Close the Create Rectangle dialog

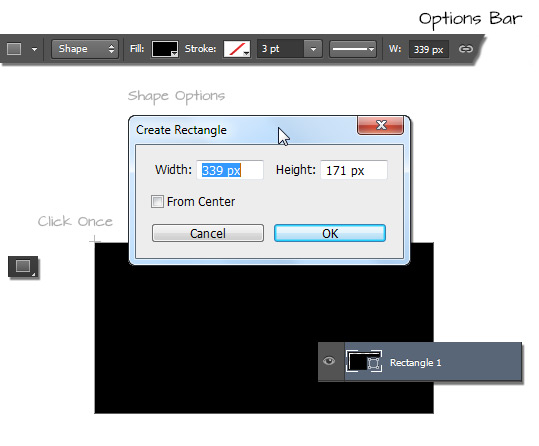pos(381,125)
